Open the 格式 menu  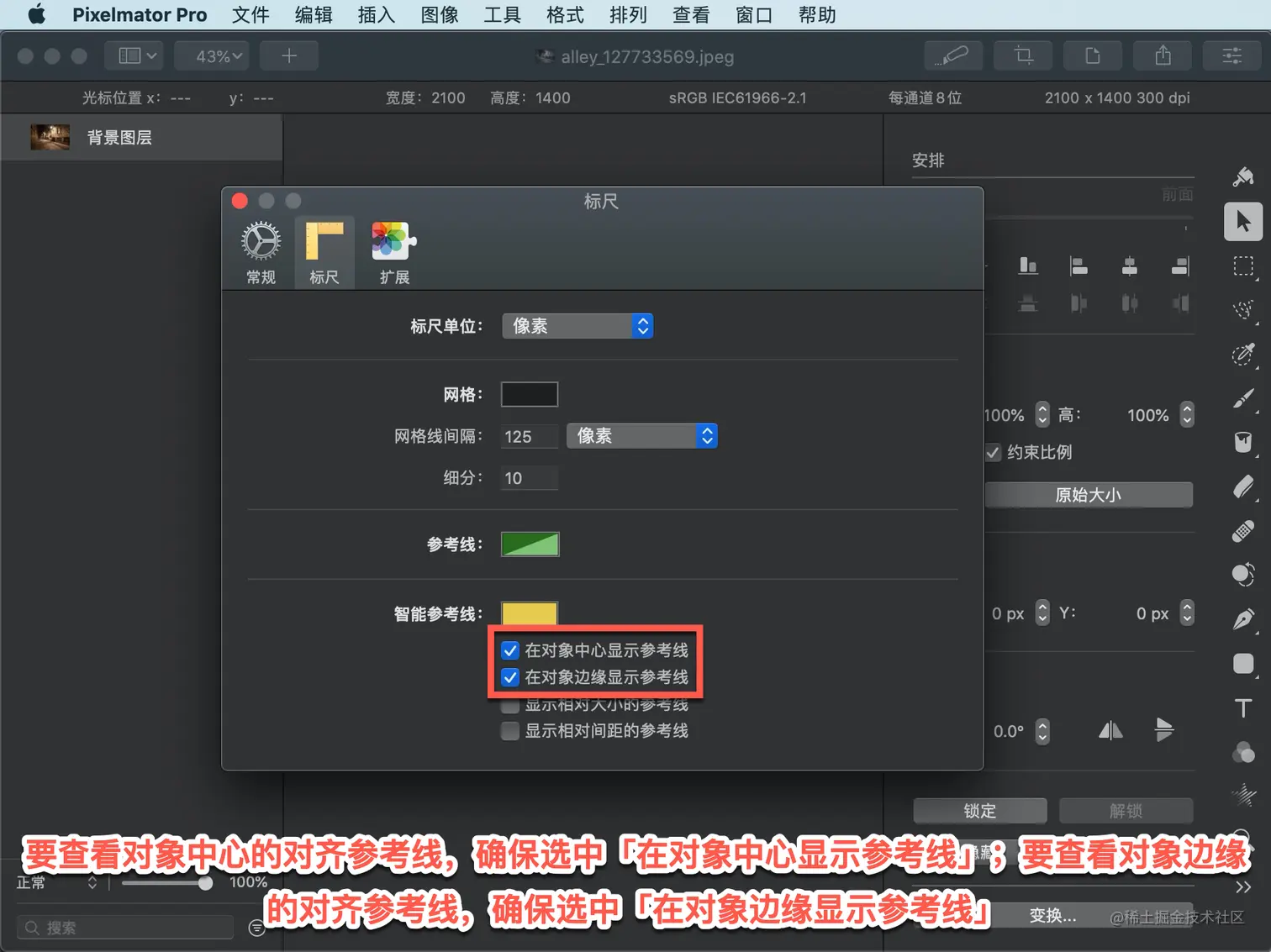[x=565, y=14]
